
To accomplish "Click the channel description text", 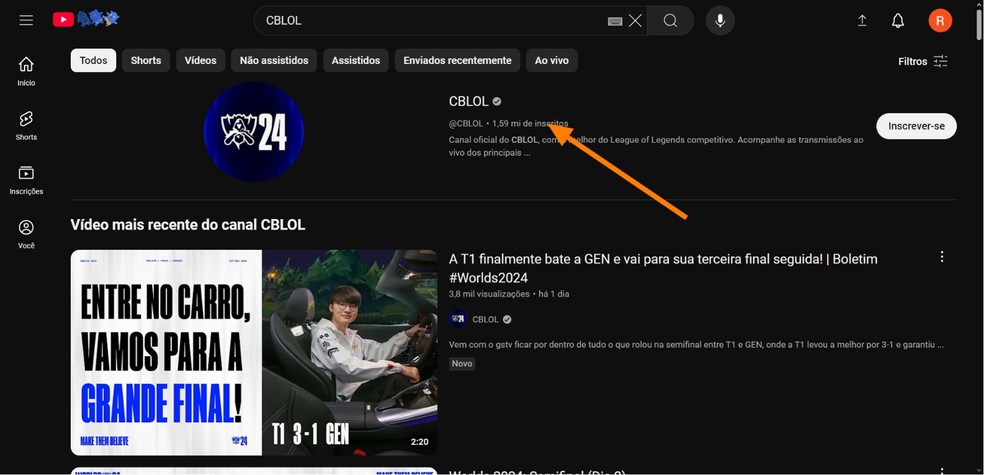I will point(656,146).
